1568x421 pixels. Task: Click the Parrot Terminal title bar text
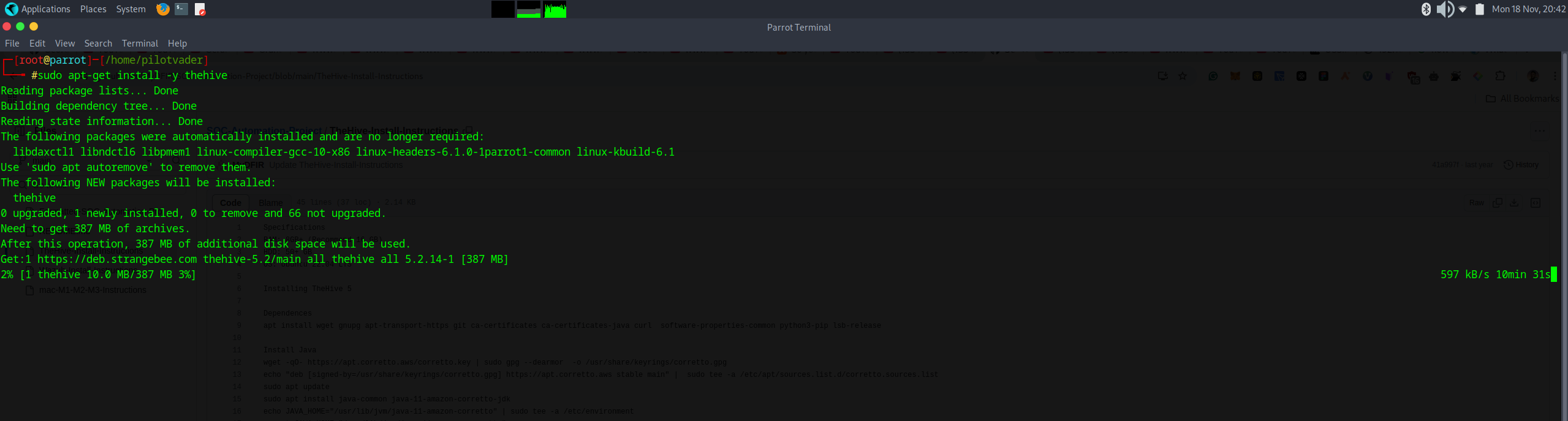point(798,28)
